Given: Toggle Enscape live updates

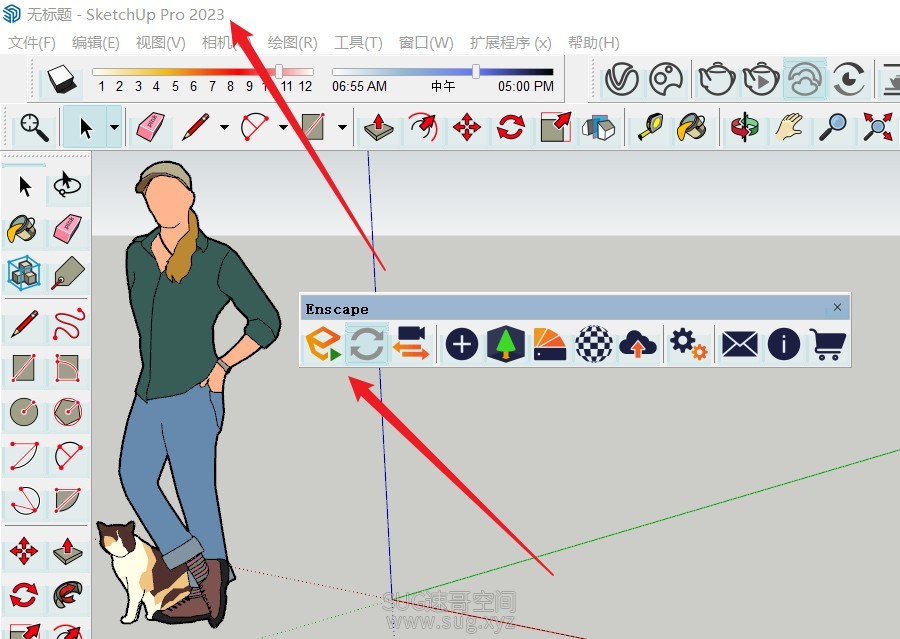Looking at the screenshot, I should tap(367, 344).
